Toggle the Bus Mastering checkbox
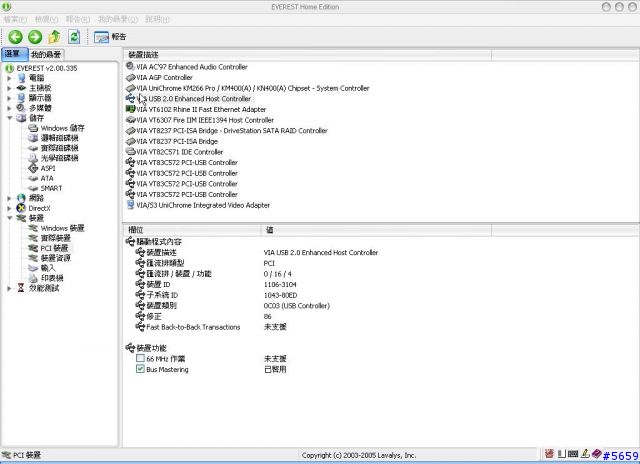 140,369
